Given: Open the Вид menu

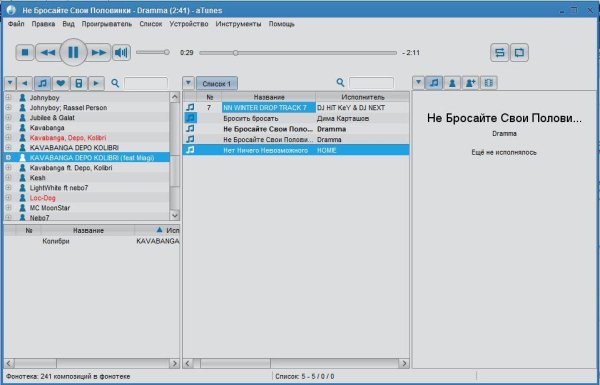Looking at the screenshot, I should (68, 24).
